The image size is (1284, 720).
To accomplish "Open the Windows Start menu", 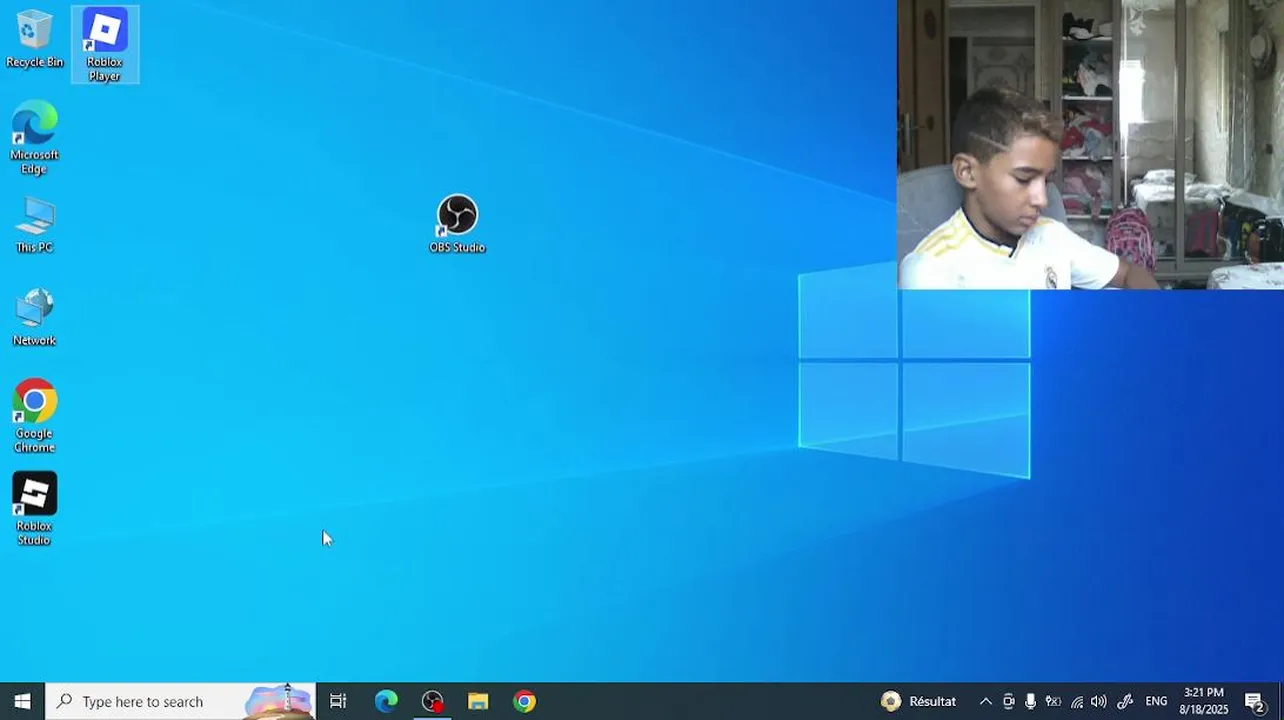I will click(x=22, y=701).
